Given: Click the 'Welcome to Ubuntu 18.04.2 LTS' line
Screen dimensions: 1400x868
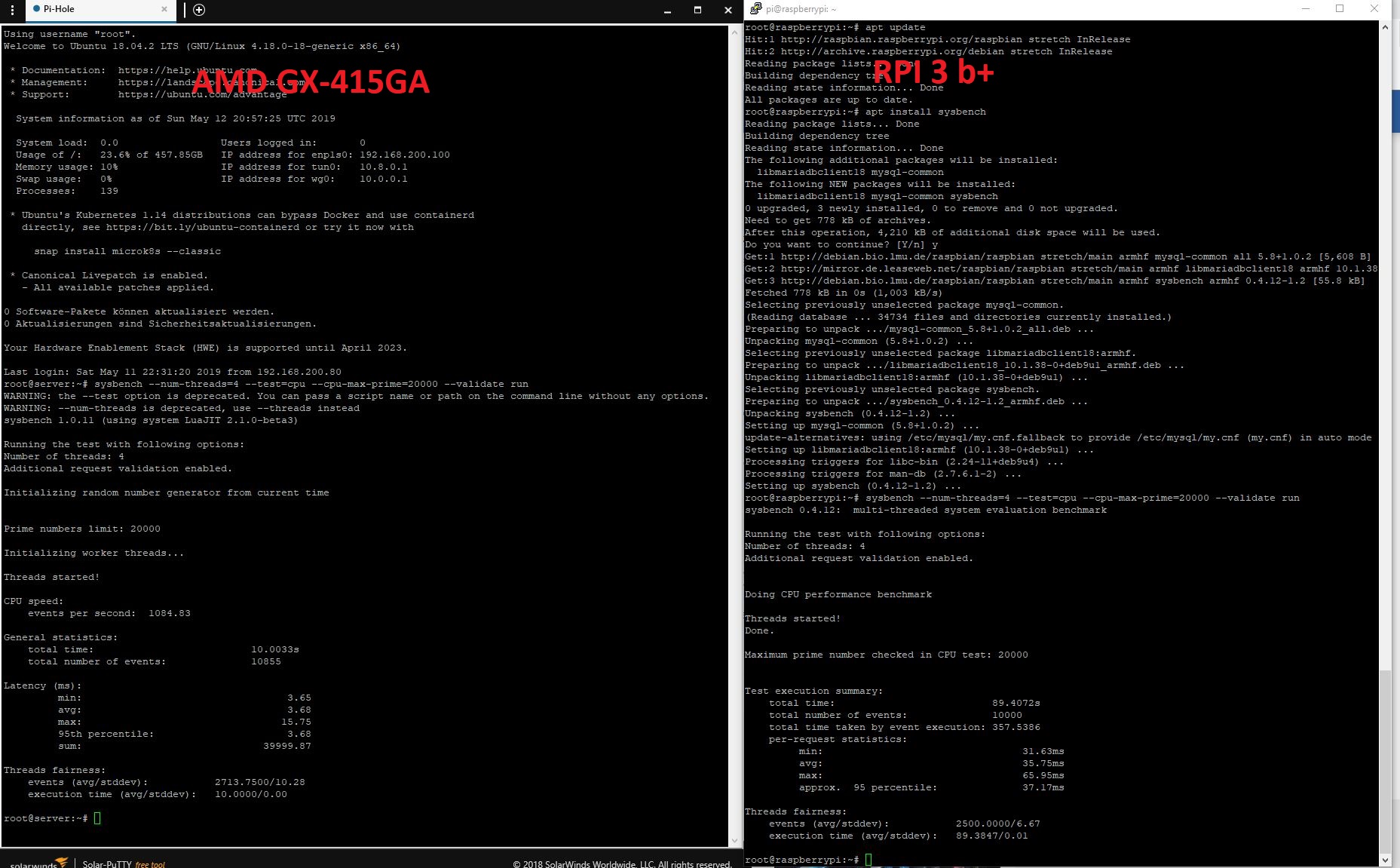Looking at the screenshot, I should pos(202,46).
